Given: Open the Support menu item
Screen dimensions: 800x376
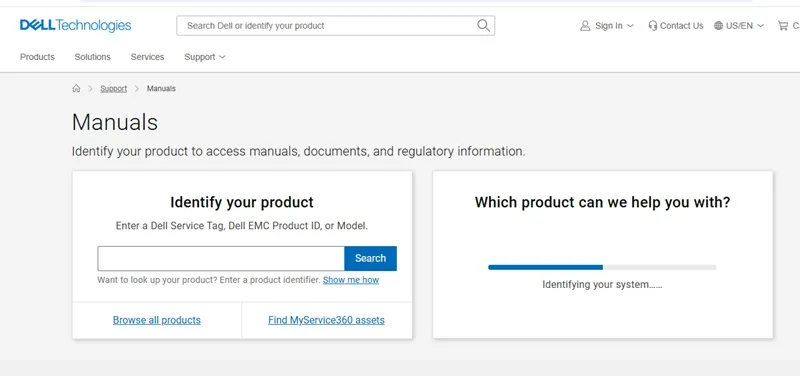Looking at the screenshot, I should 199,57.
